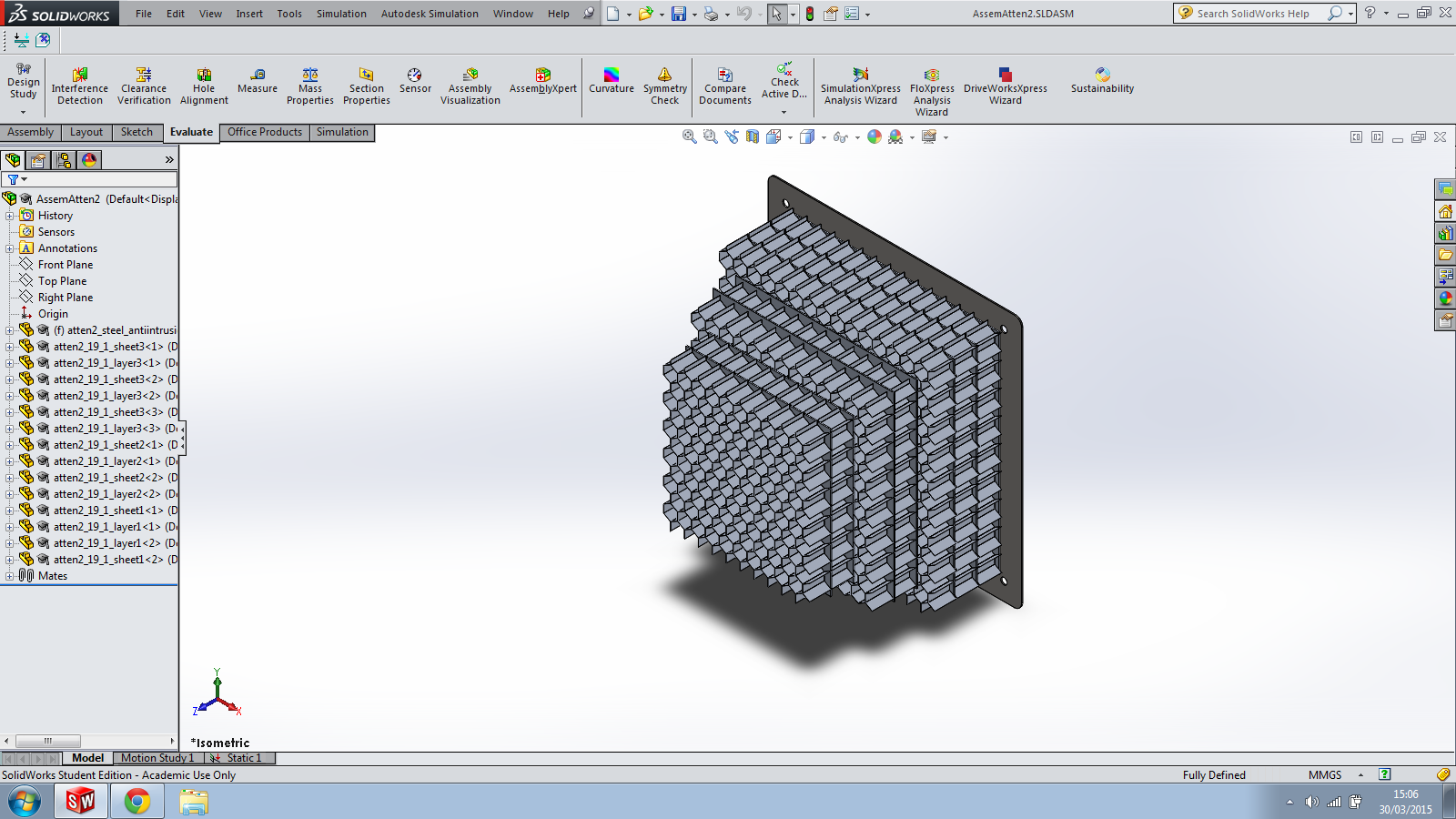Open the Interference Detection tool
Screen dimensions: 1456x819
[x=80, y=86]
